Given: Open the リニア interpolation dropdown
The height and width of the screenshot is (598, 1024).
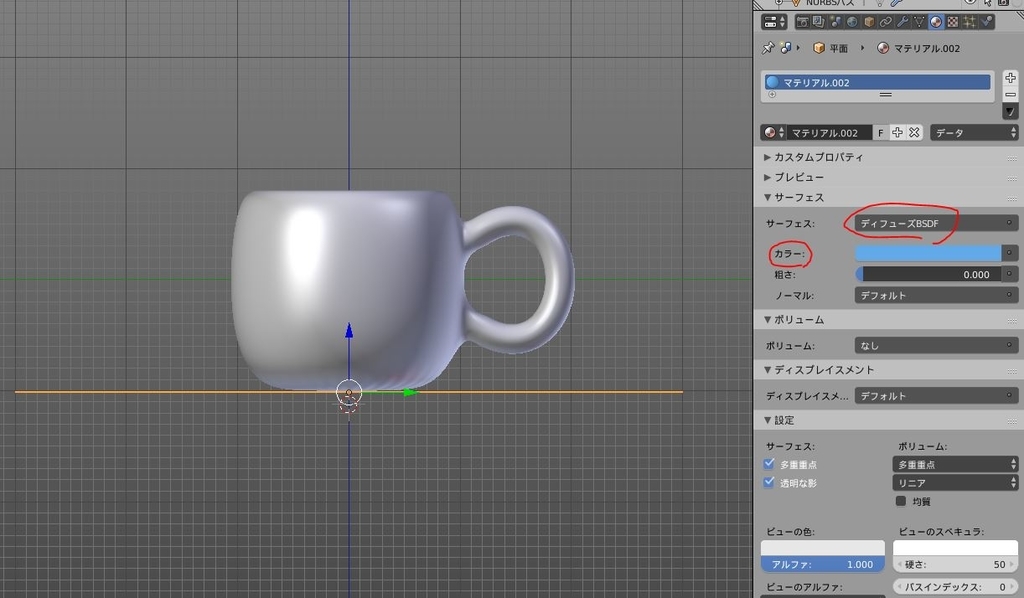Looking at the screenshot, I should (955, 482).
